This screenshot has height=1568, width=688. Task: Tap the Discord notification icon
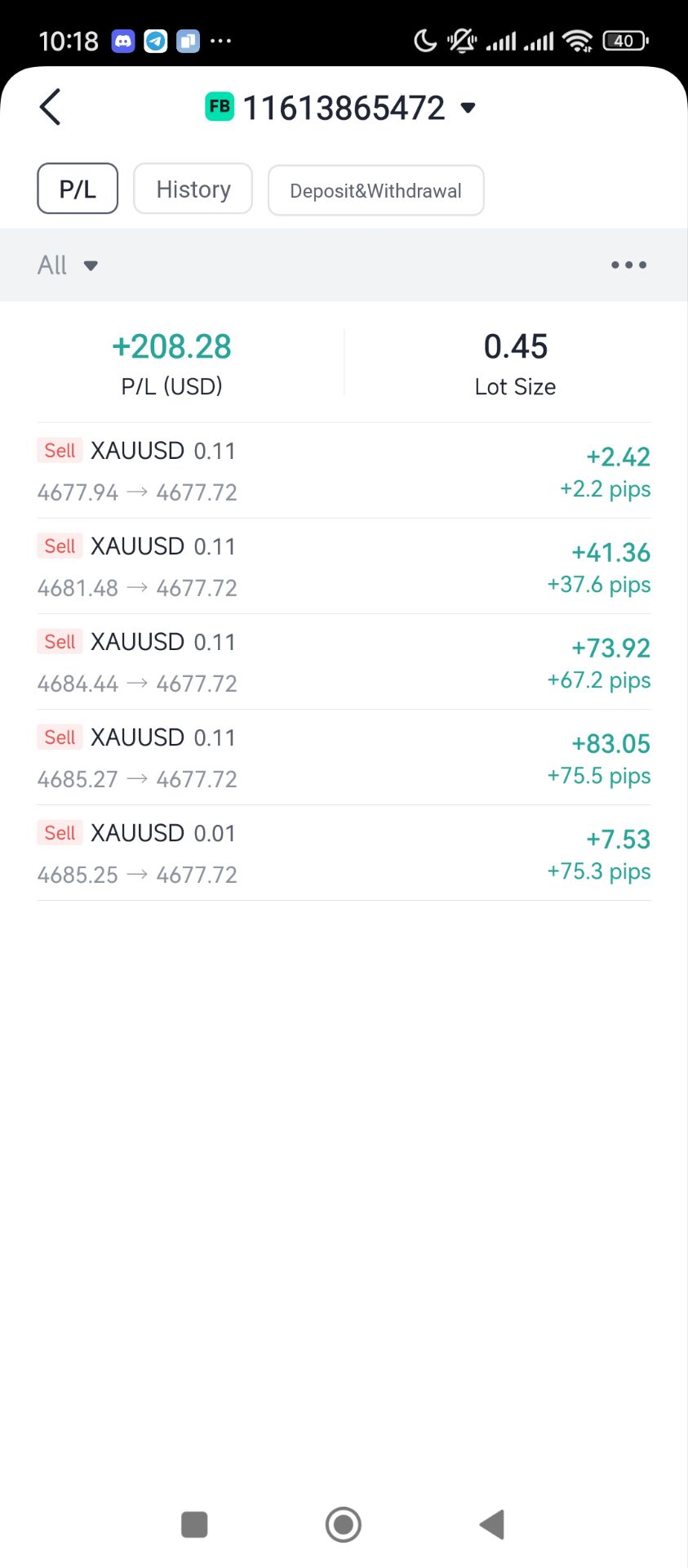tap(123, 41)
